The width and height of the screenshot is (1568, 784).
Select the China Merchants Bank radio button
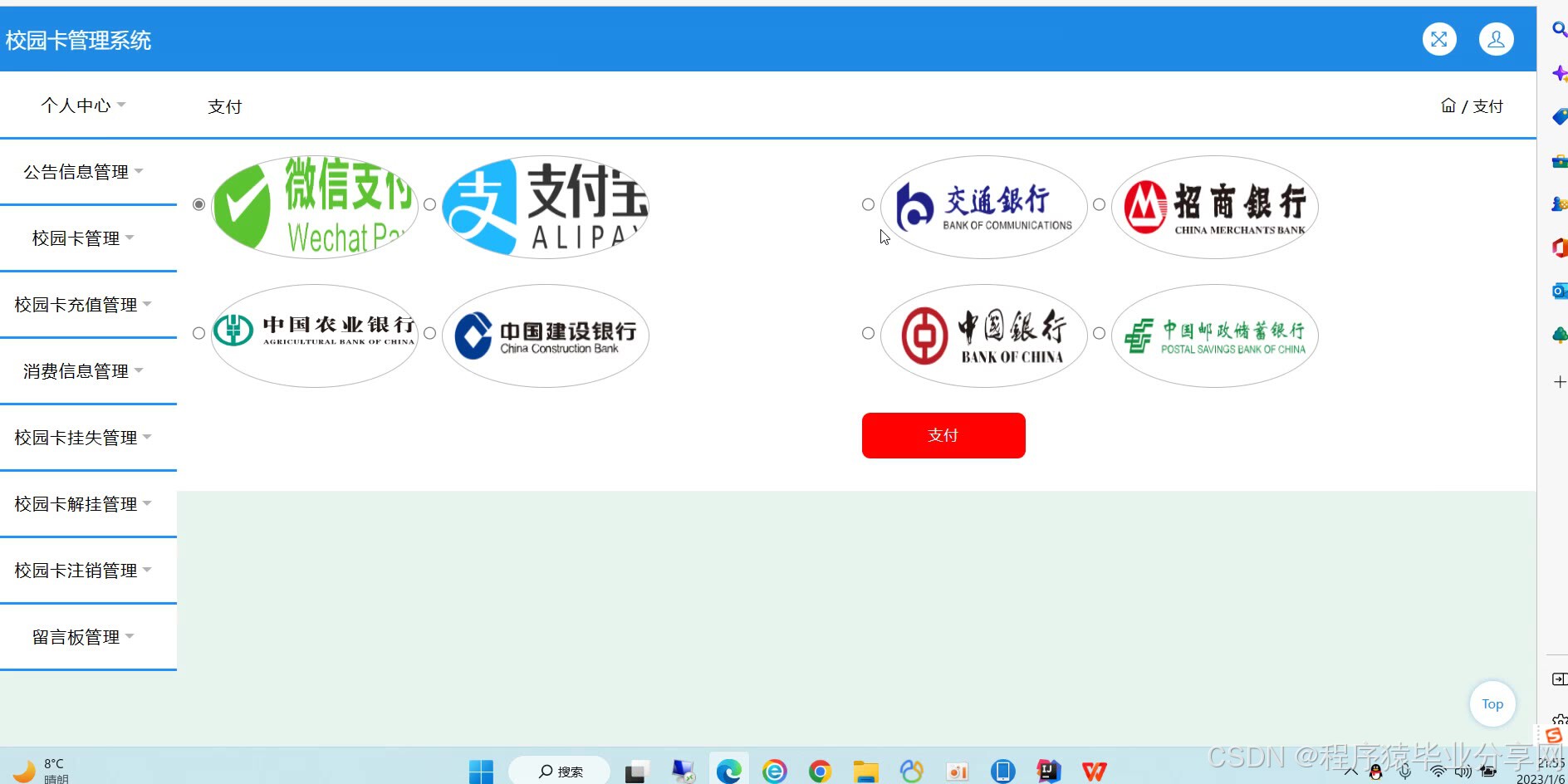click(x=1099, y=204)
